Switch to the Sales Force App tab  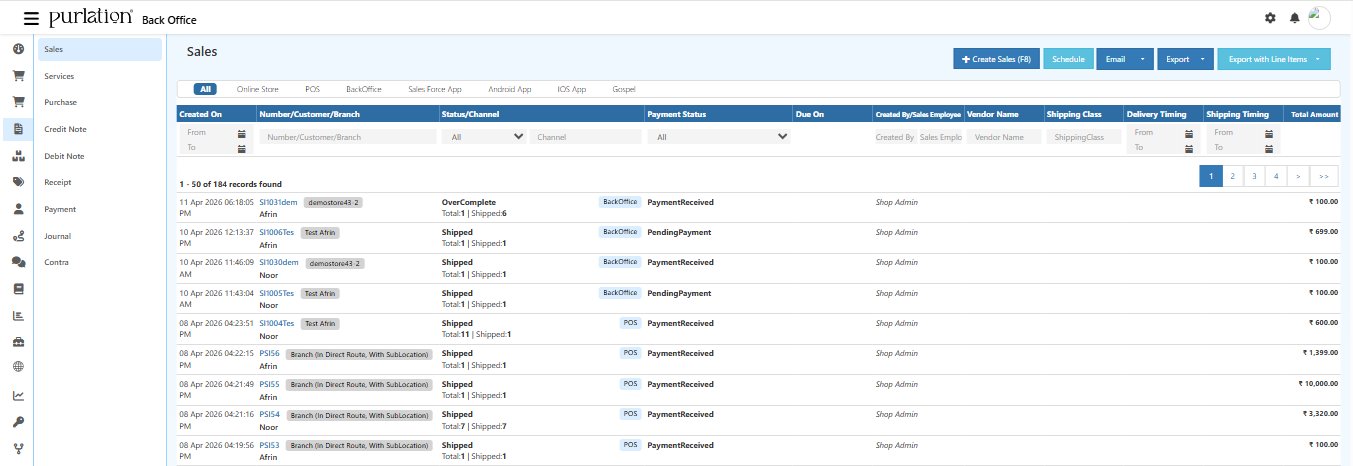(x=435, y=89)
